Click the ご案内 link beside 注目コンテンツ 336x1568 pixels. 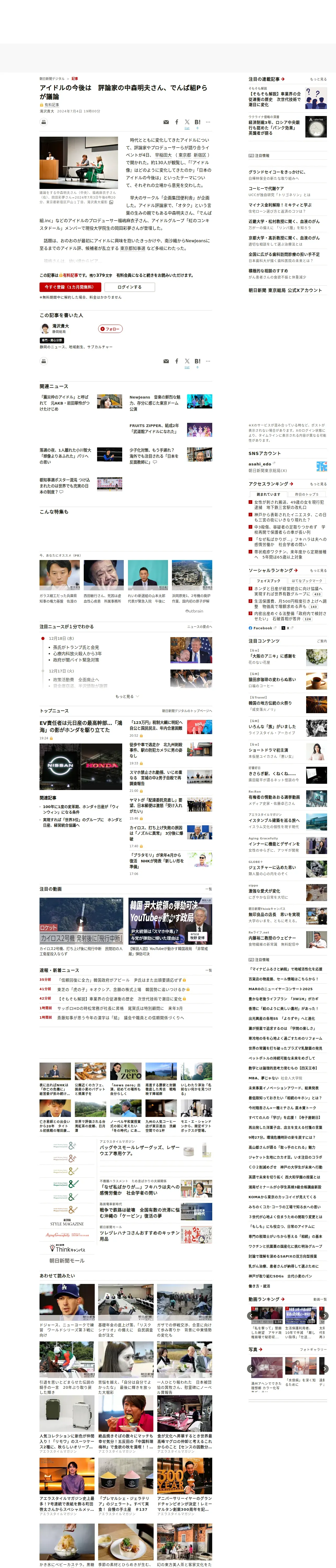coord(322,641)
